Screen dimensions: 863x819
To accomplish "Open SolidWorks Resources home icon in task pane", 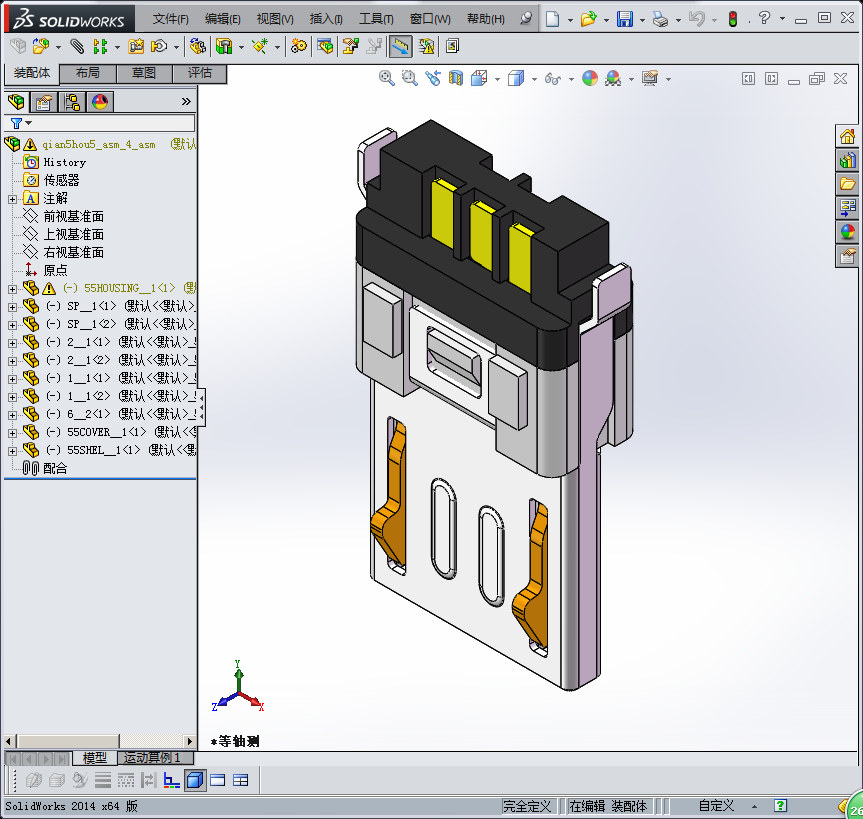I will tap(848, 136).
